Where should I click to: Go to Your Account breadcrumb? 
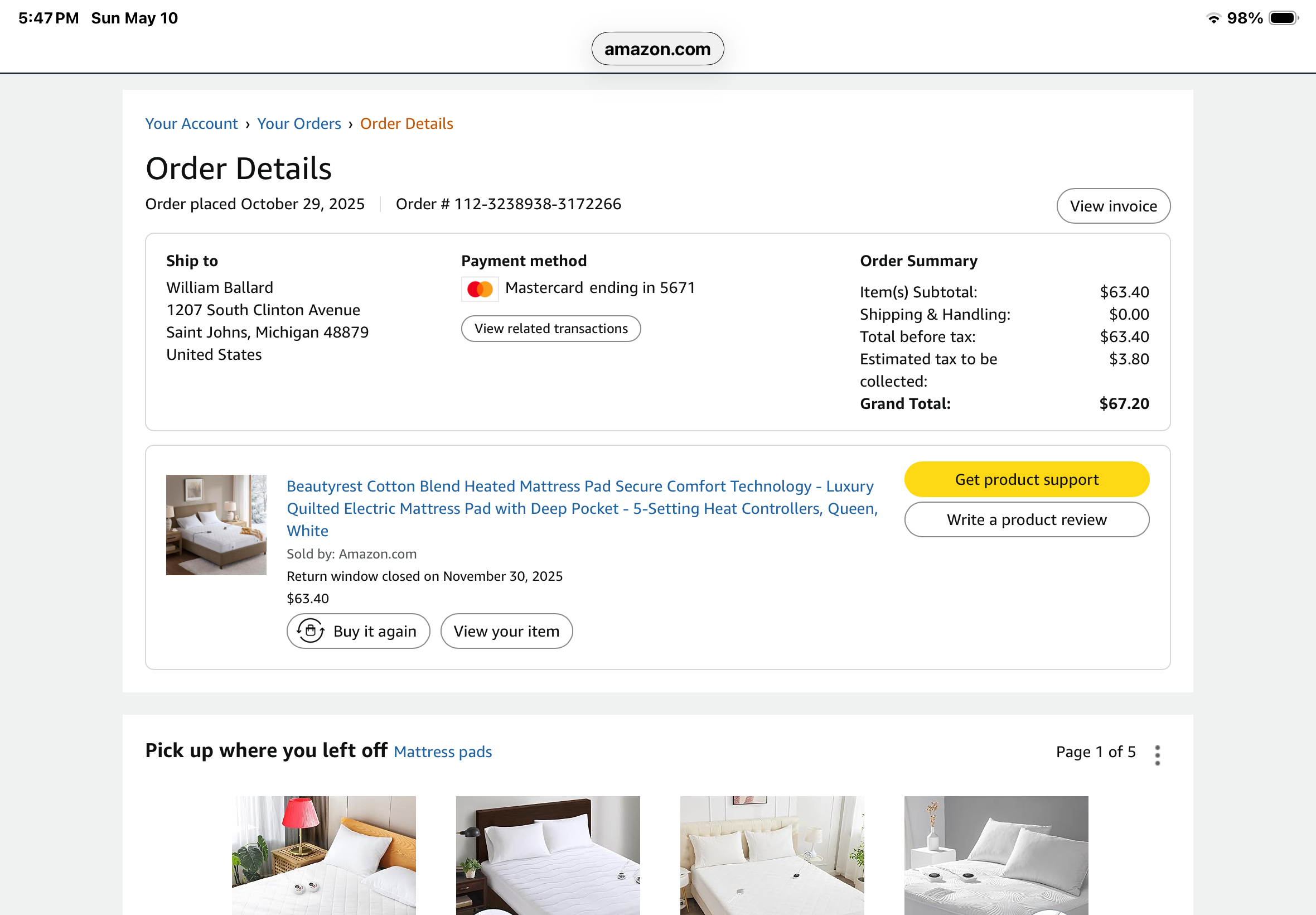[191, 124]
